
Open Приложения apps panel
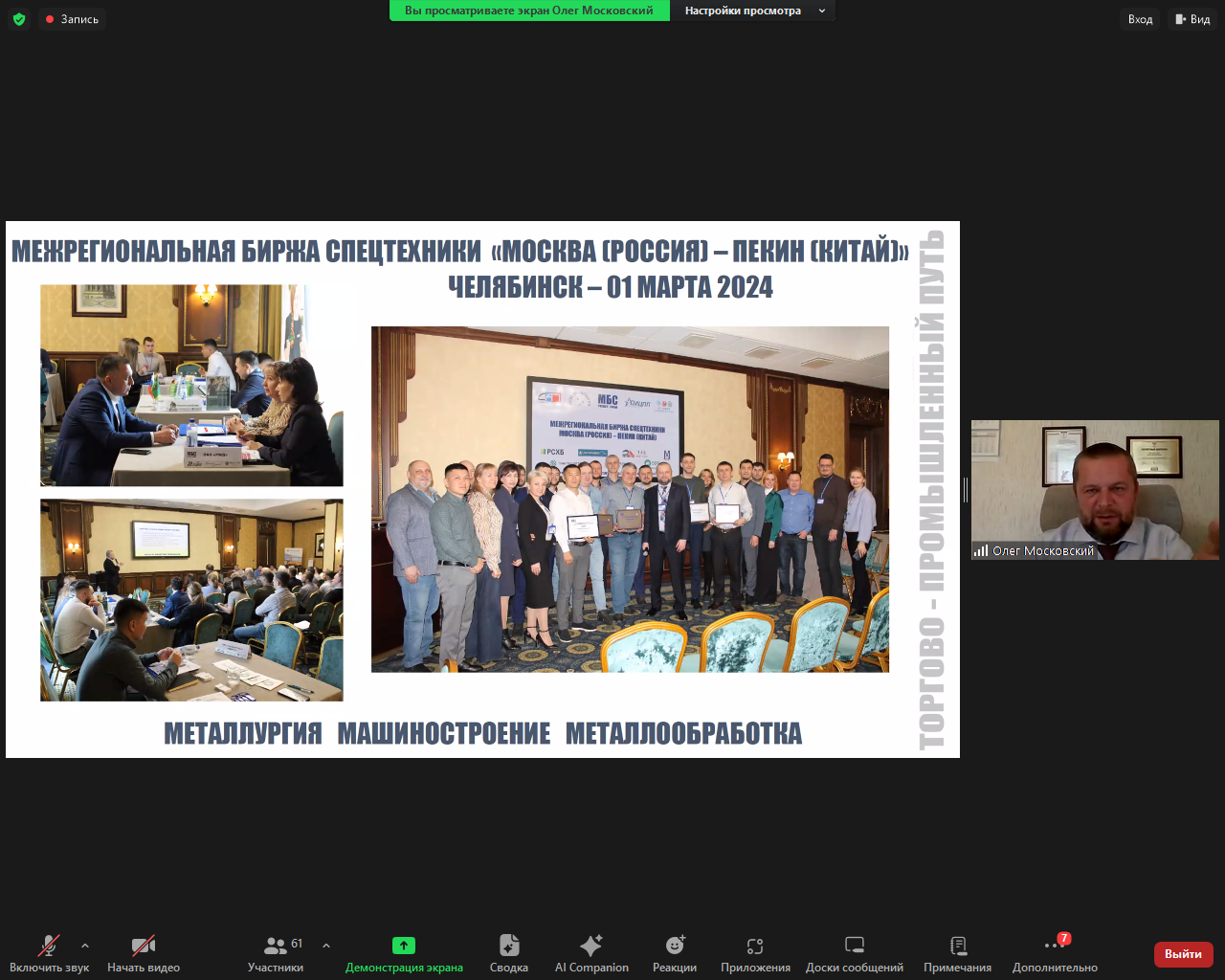[755, 953]
